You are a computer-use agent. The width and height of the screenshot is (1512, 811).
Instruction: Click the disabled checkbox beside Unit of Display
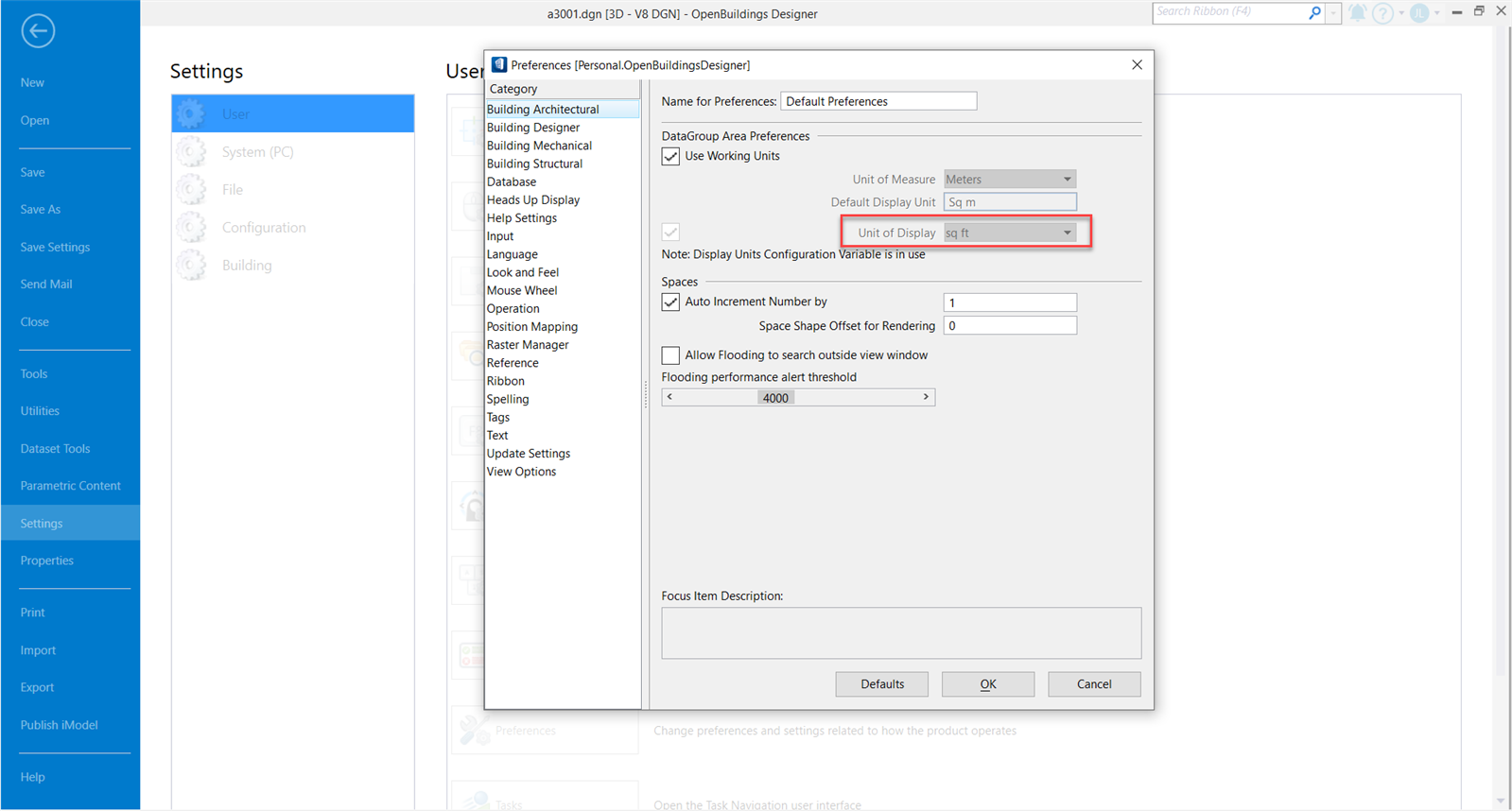pos(670,233)
